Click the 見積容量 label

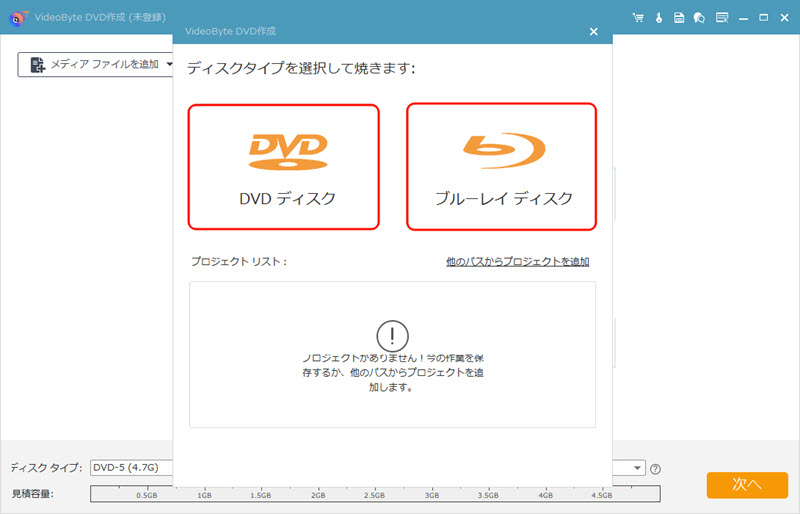tap(32, 494)
